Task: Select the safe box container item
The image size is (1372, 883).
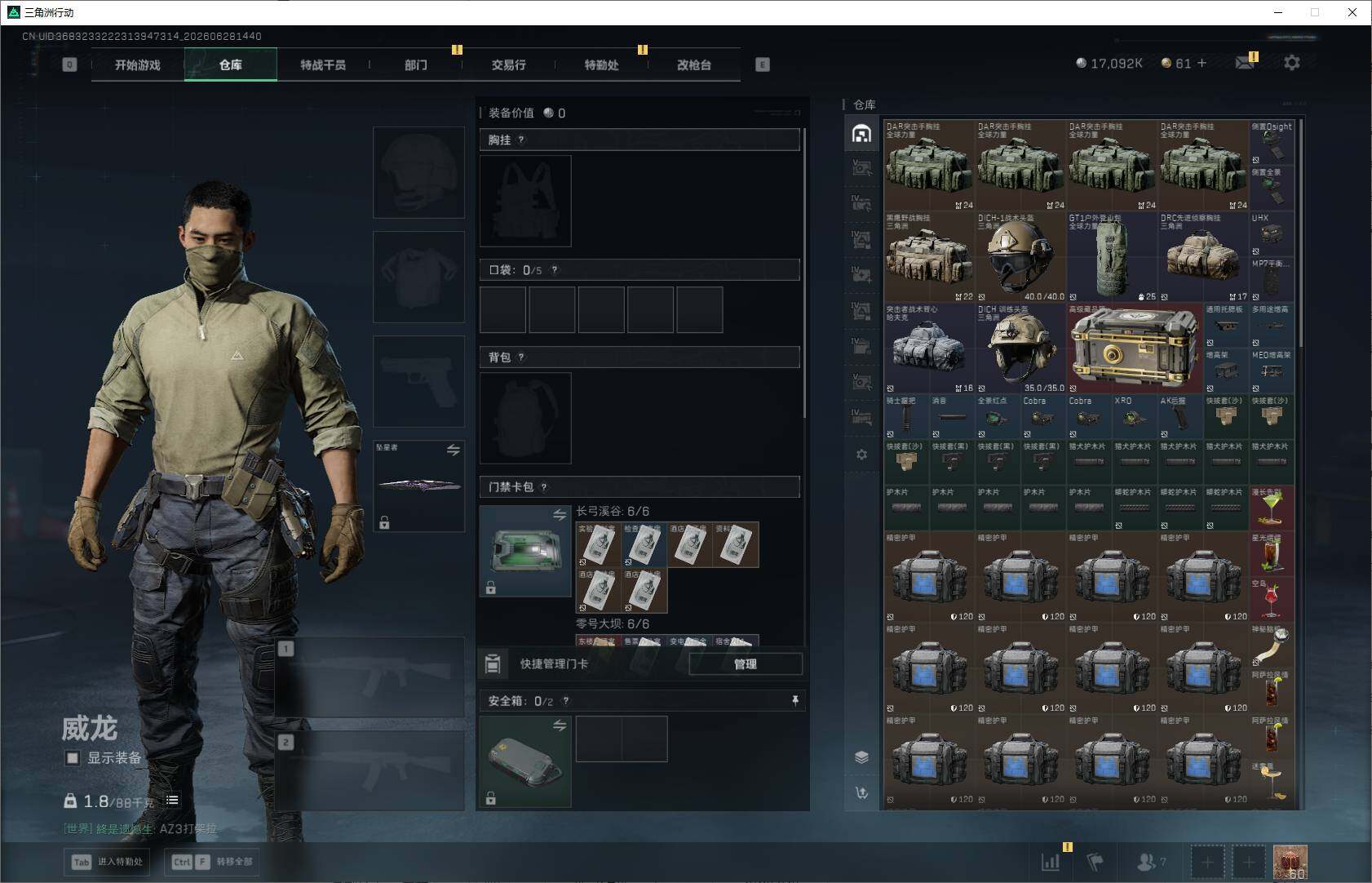Action: click(525, 761)
